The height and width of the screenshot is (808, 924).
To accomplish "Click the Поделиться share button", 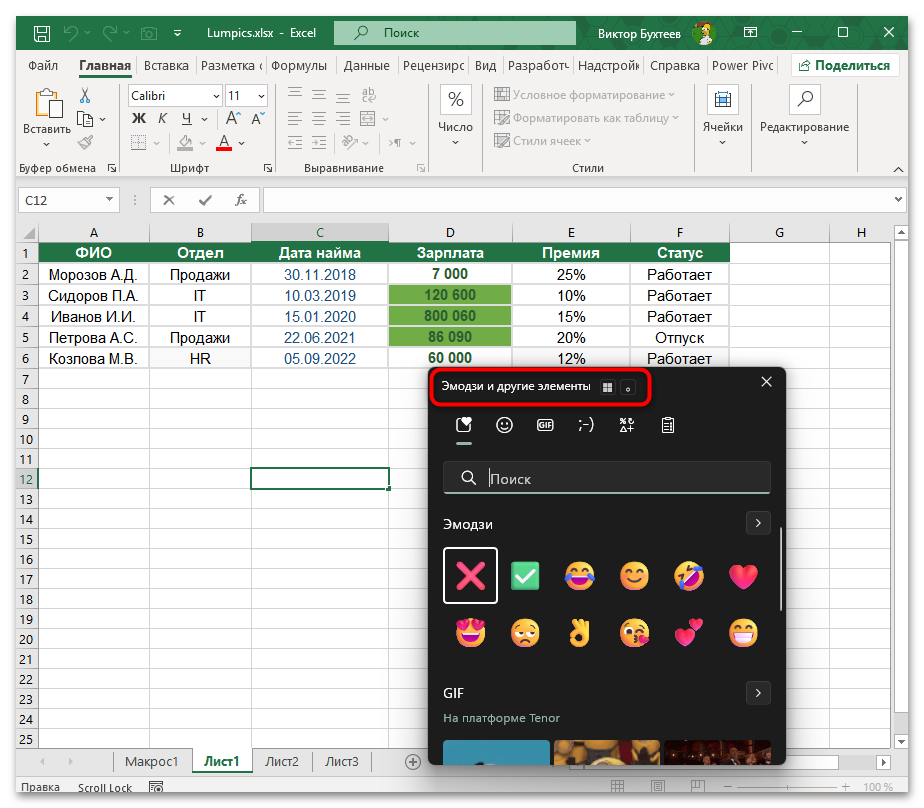I will [844, 66].
